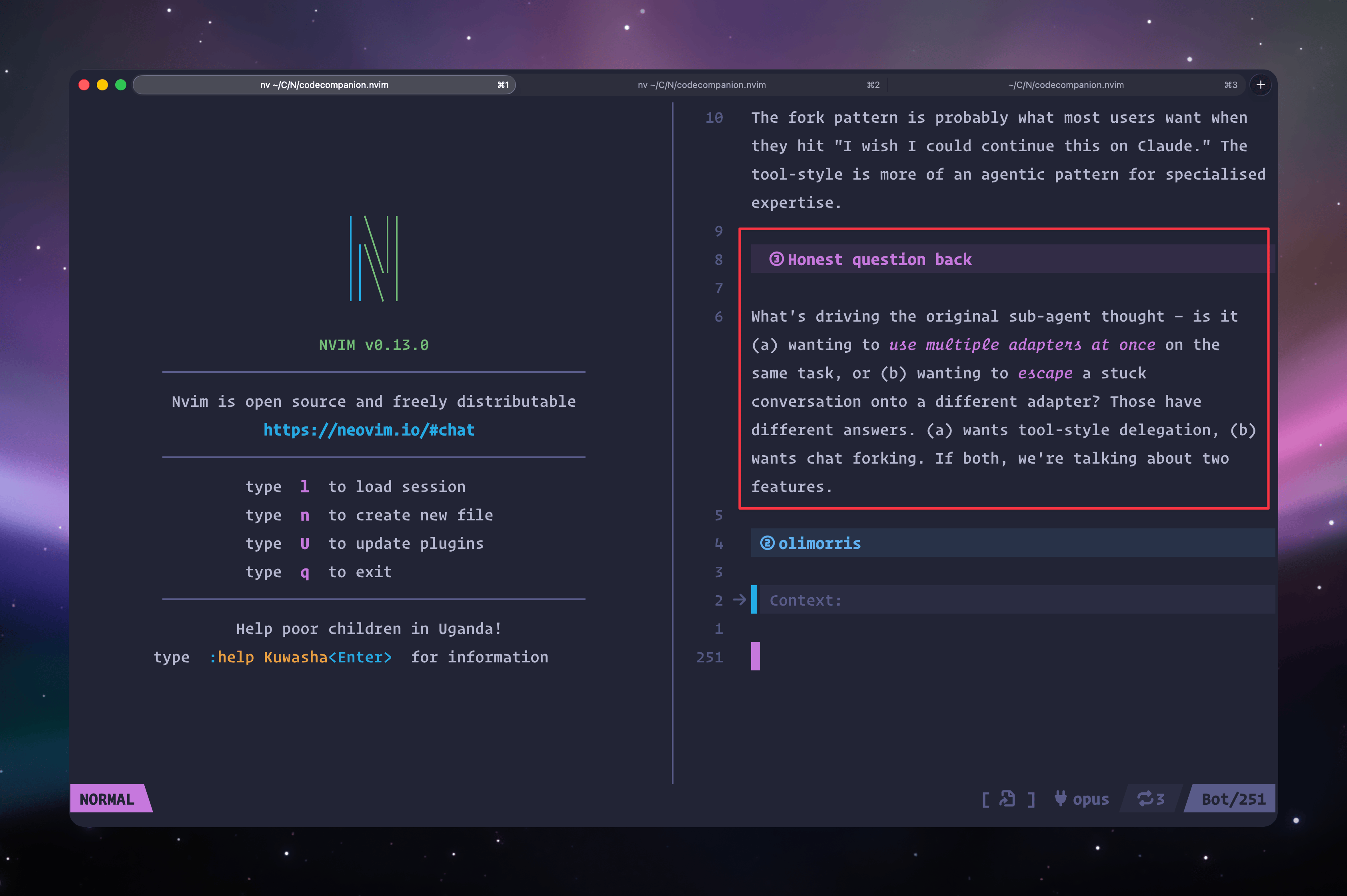The height and width of the screenshot is (896, 1347).
Task: Click the Neovim logo on start screen
Action: 374,258
